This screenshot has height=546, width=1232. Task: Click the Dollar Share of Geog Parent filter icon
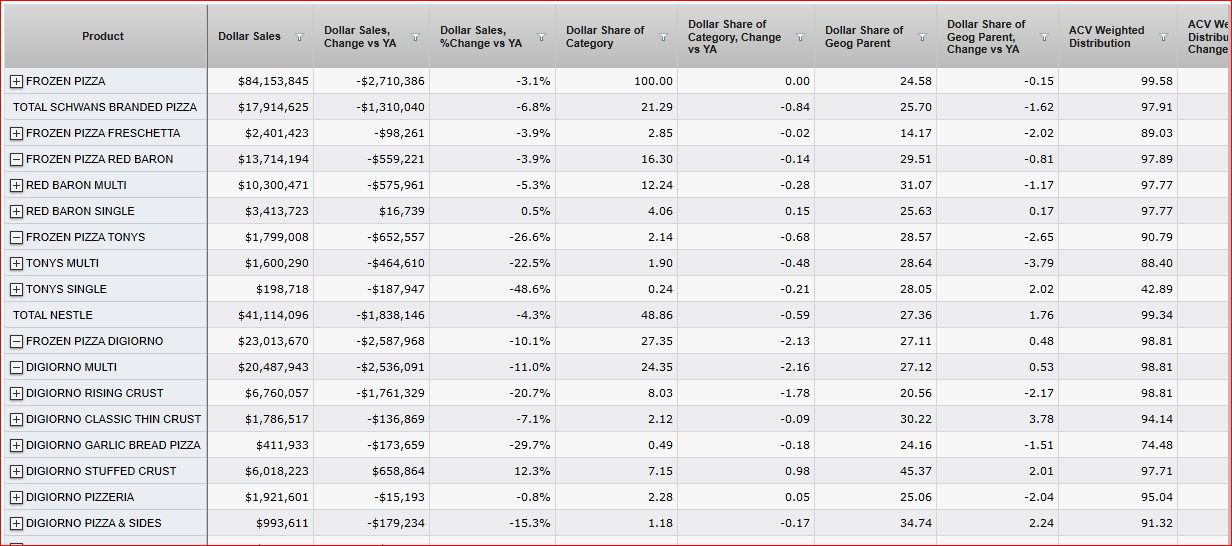[922, 37]
